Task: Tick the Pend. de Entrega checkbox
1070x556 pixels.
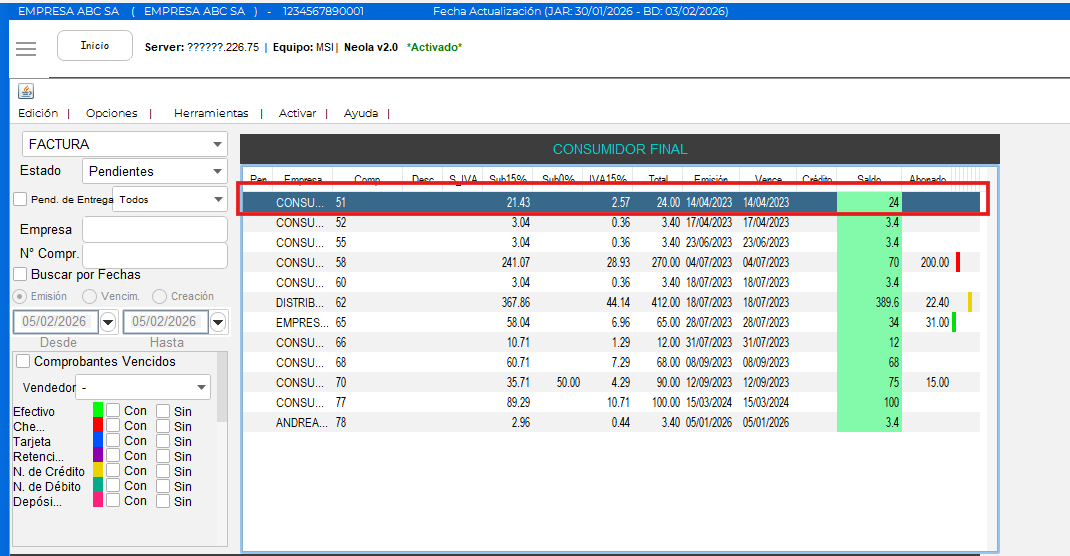Action: (x=20, y=200)
